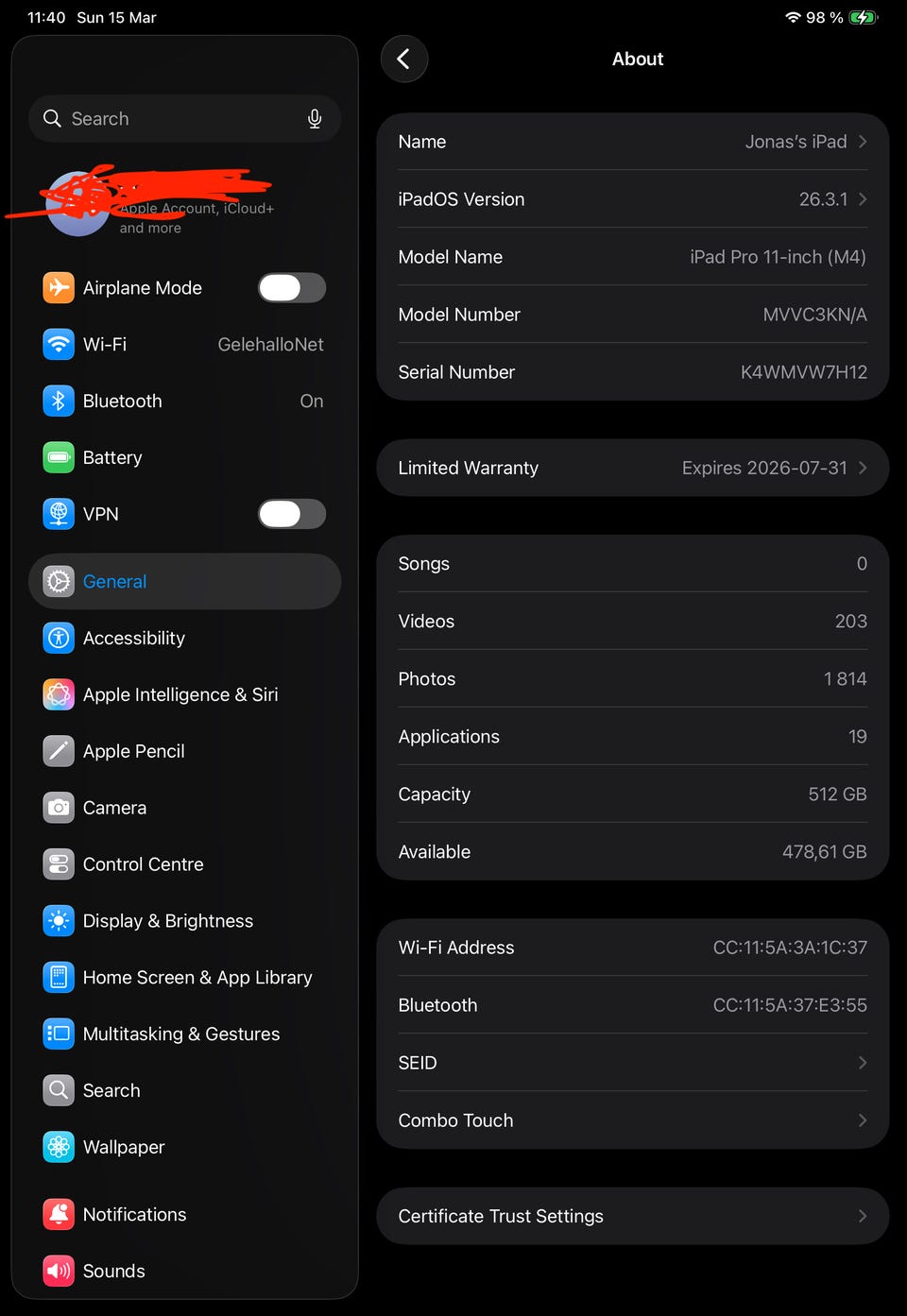Image resolution: width=907 pixels, height=1316 pixels.
Task: Tap the General gear icon
Action: coord(59,581)
